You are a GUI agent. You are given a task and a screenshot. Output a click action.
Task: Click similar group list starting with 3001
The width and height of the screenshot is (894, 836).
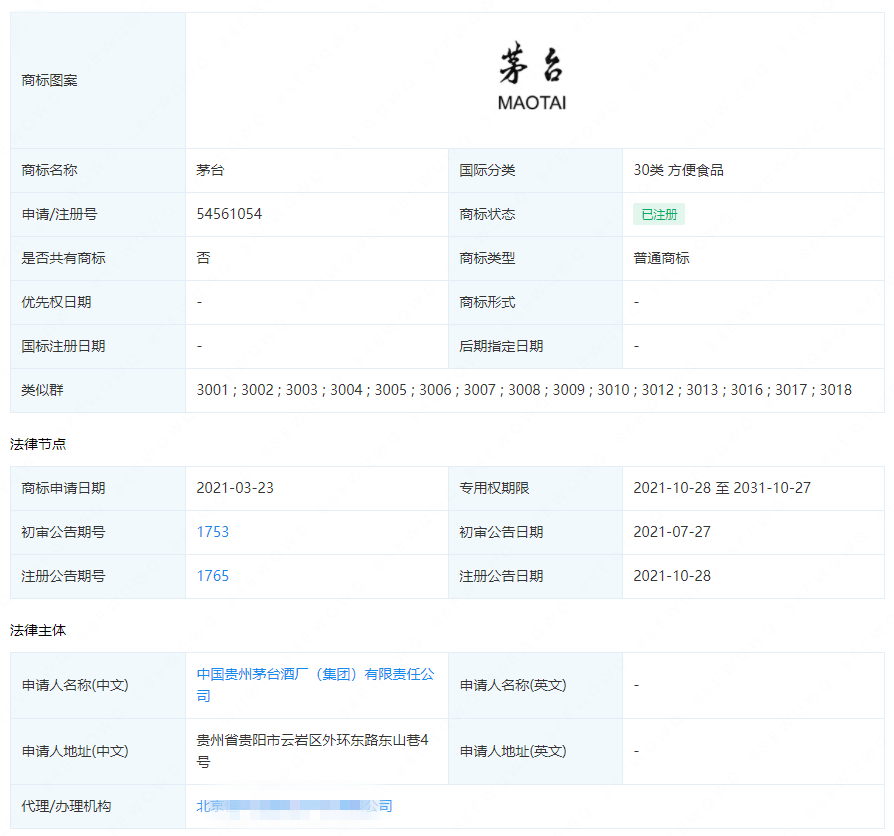pyautogui.click(x=524, y=390)
